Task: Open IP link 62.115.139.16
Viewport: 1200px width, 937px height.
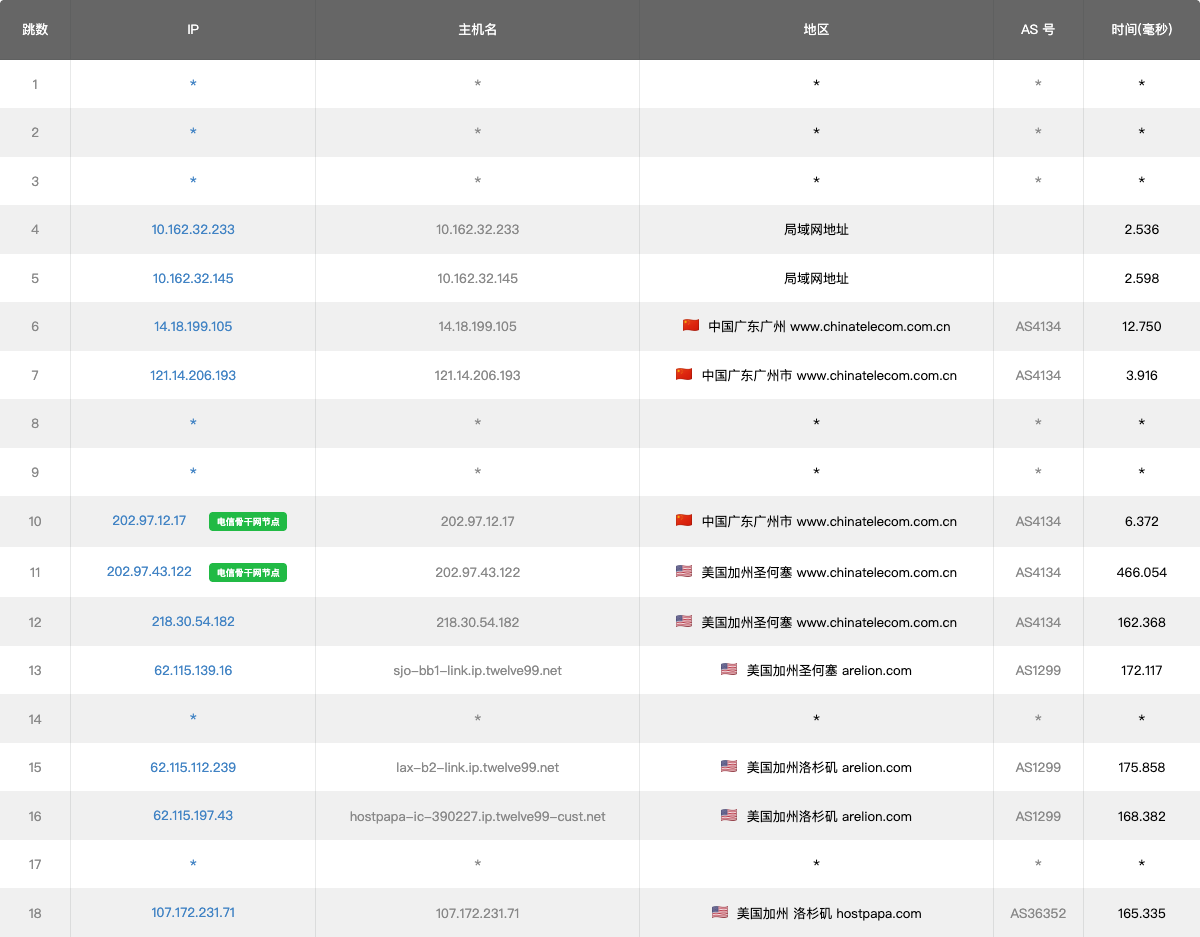Action: 193,670
